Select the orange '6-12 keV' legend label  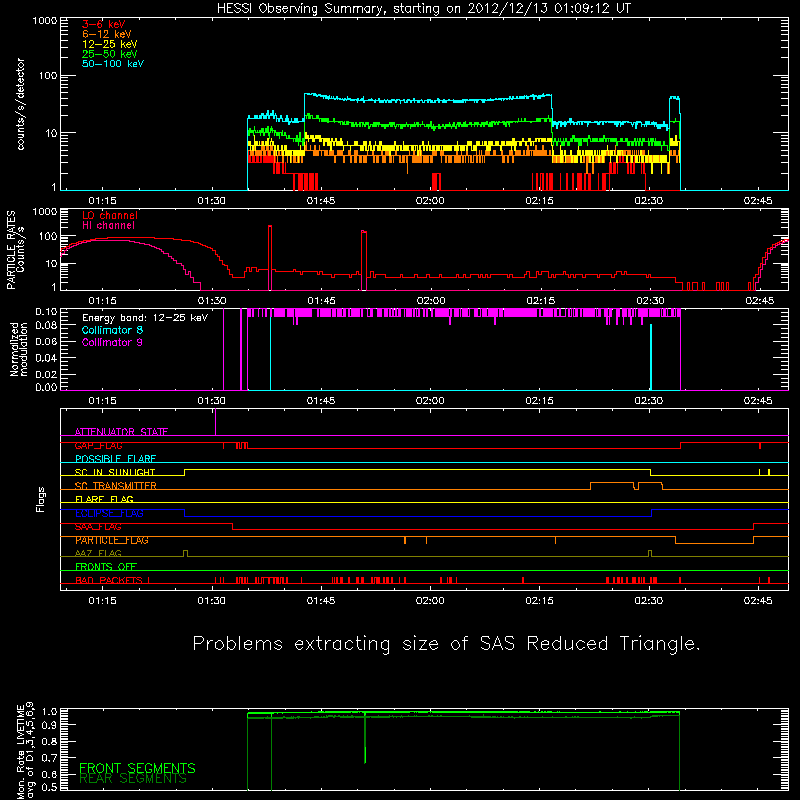[x=107, y=34]
